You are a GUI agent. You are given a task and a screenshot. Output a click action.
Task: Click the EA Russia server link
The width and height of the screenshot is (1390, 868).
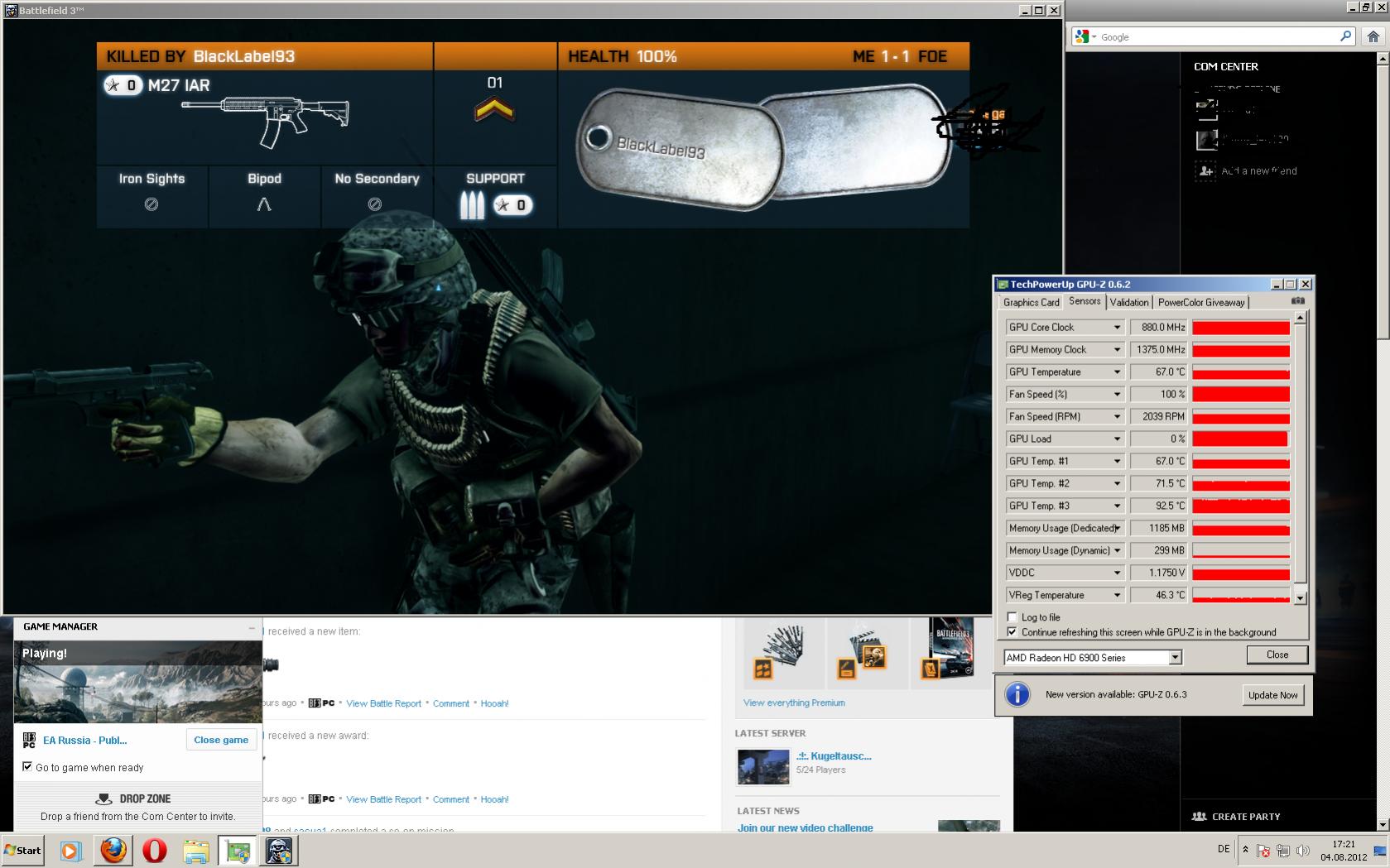84,740
